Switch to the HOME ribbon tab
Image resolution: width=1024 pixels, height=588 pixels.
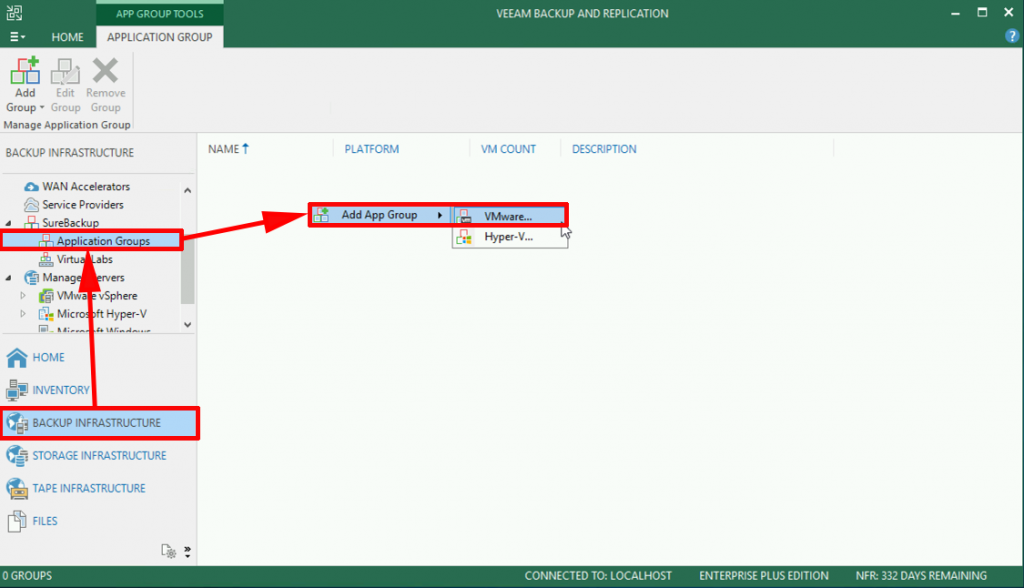(x=67, y=37)
